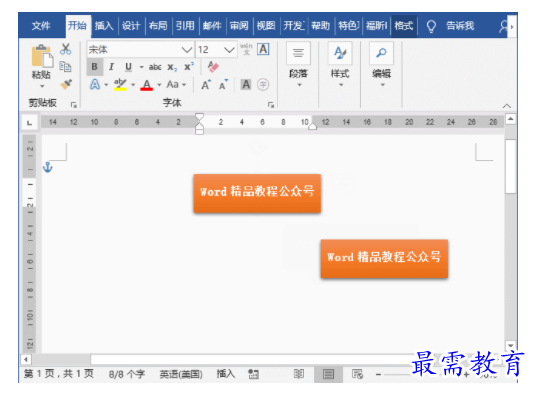Screen dimensions: 533x395
Task: Click the Tell Me lightbulb icon
Action: click(431, 26)
